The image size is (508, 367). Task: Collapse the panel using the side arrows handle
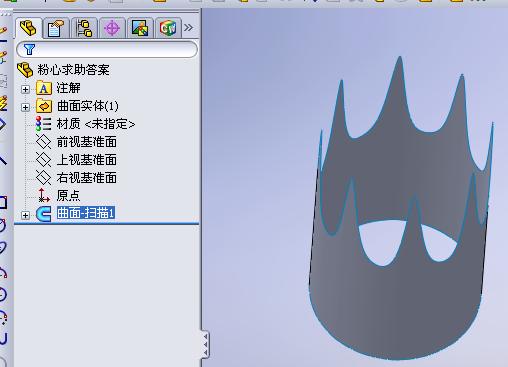coord(205,345)
